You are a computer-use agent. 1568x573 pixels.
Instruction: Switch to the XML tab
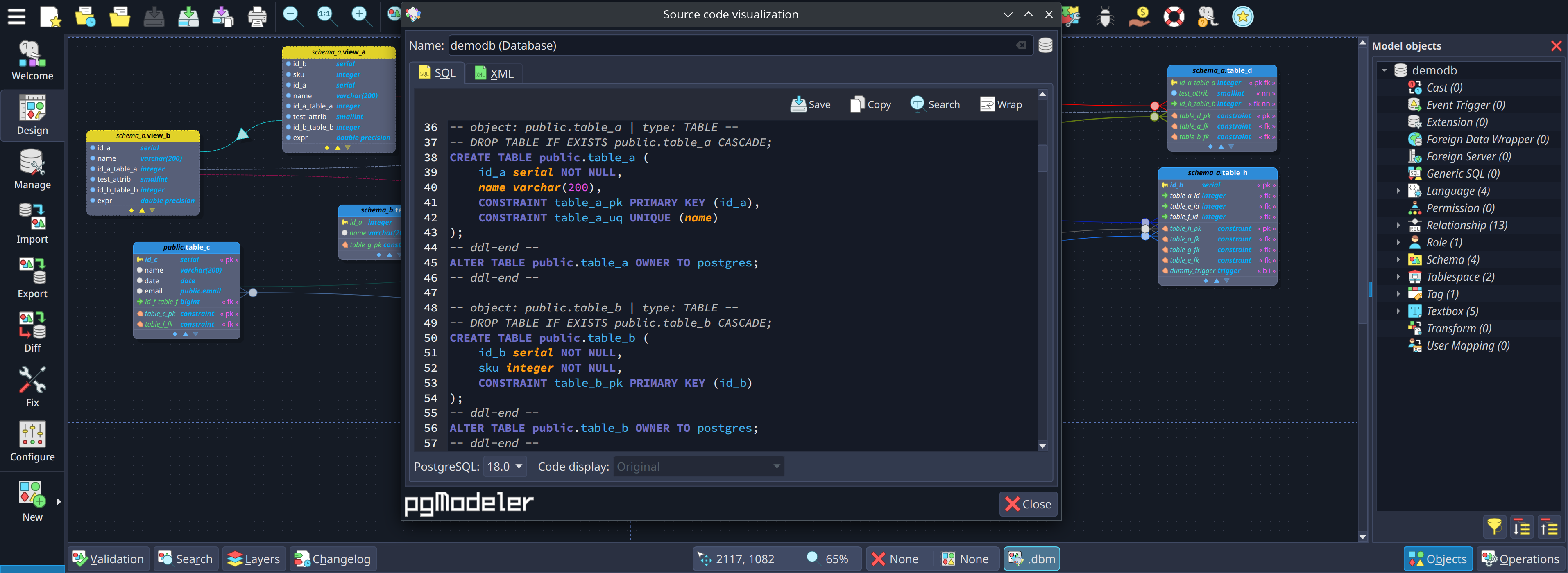click(494, 73)
